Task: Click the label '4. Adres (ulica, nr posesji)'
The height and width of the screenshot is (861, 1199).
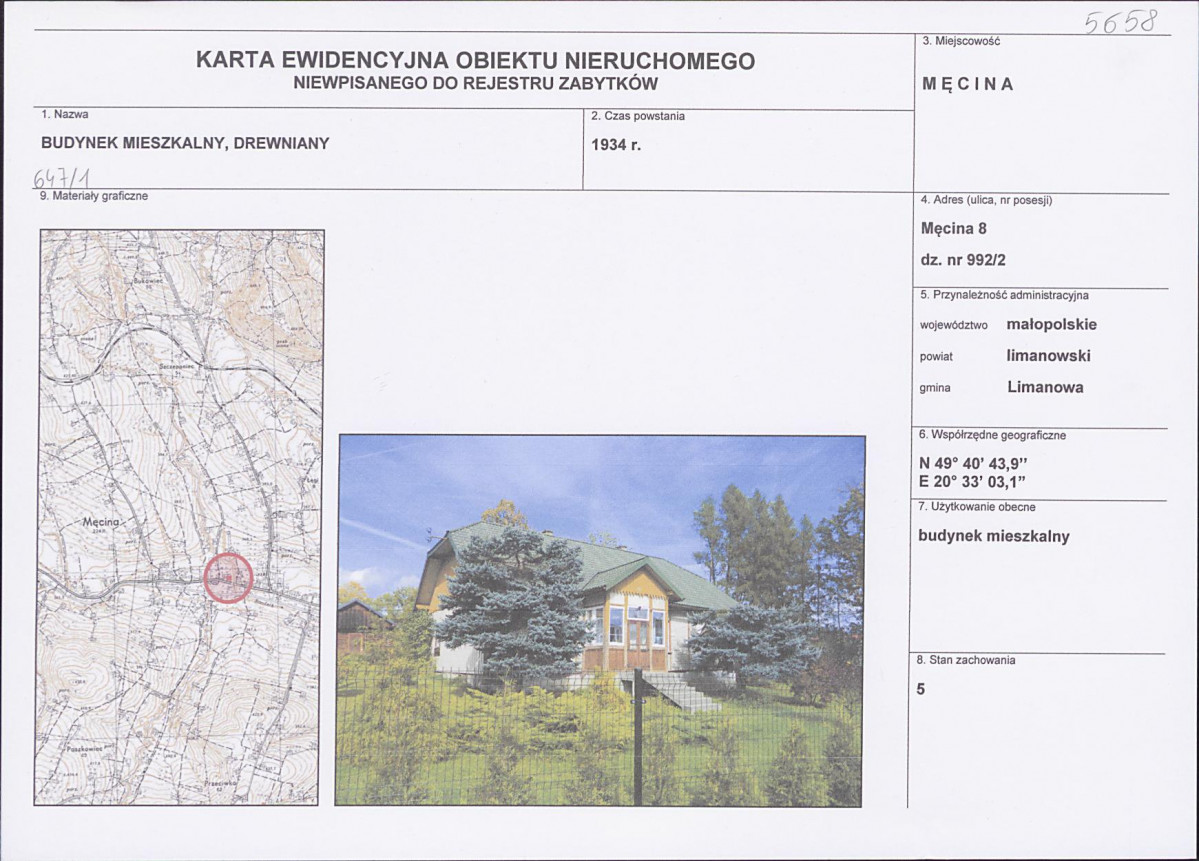Action: [986, 200]
